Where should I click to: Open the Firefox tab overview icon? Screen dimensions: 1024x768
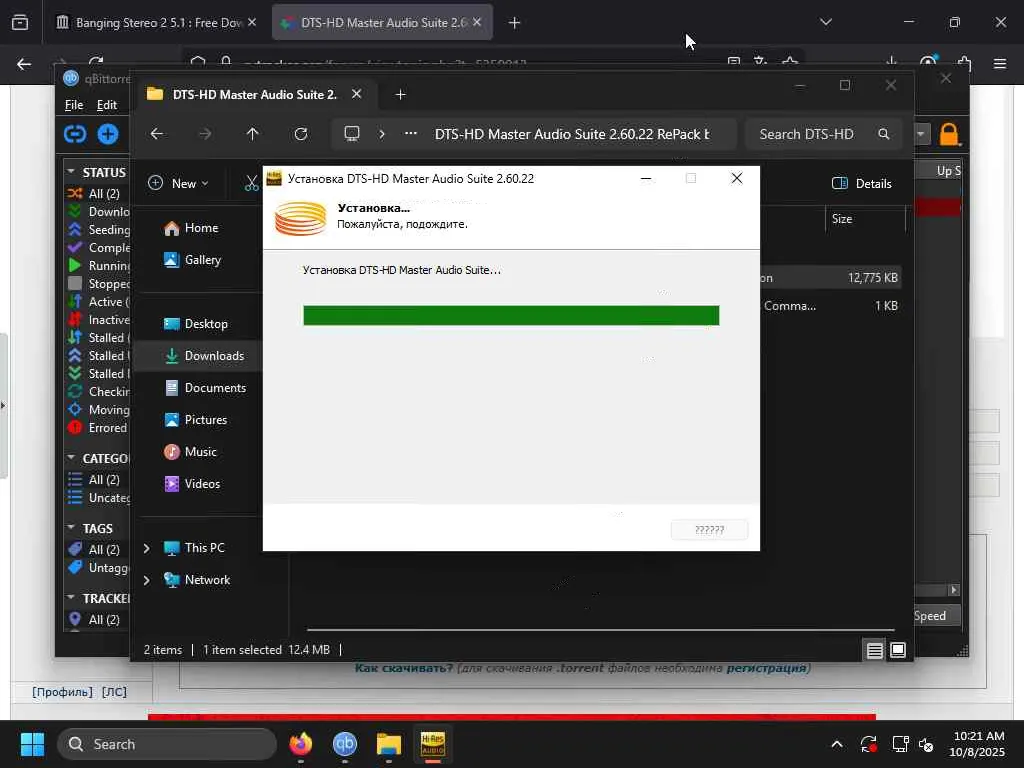click(x=20, y=23)
